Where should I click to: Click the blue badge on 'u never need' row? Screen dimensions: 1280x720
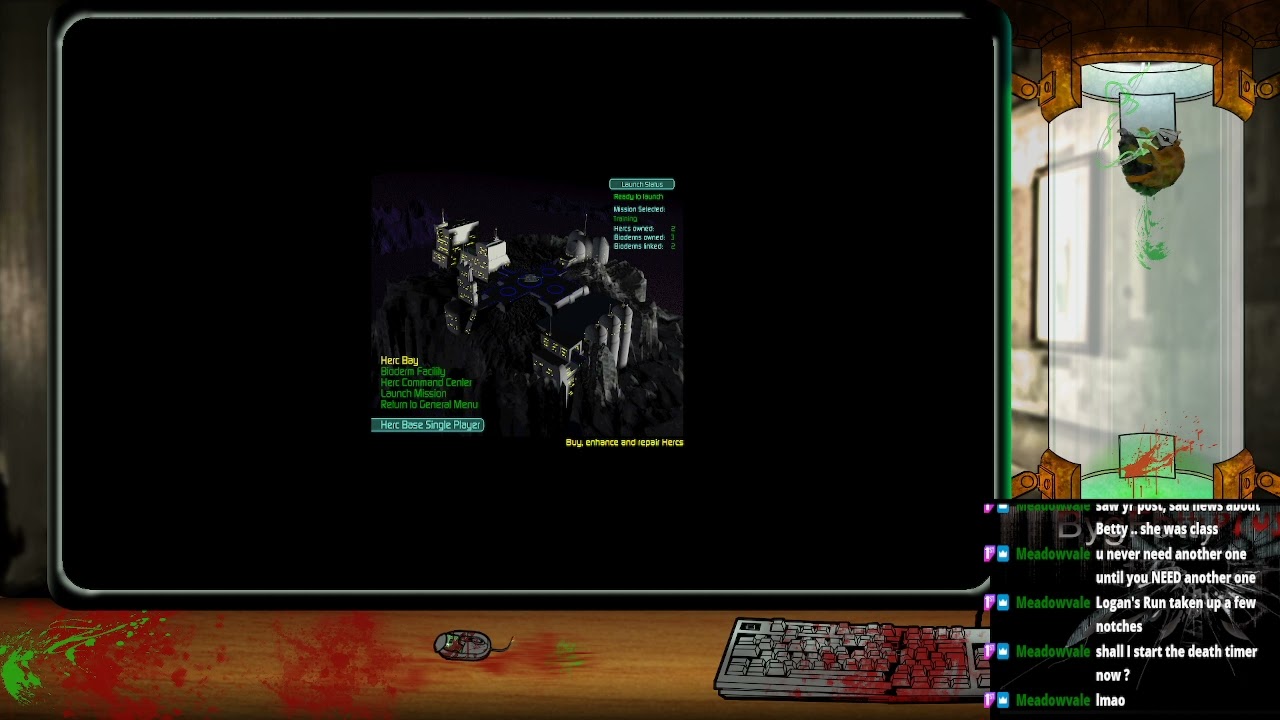coord(1003,554)
